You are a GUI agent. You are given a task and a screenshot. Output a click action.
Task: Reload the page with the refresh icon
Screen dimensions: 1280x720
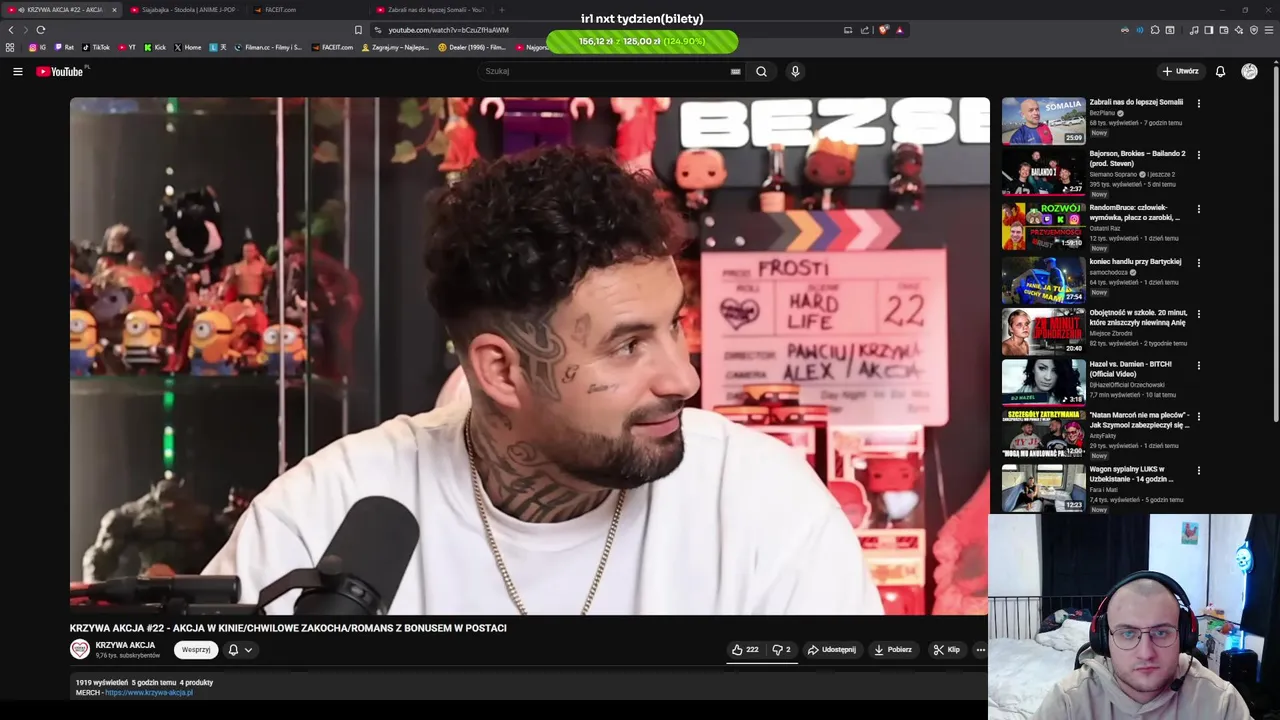[x=40, y=30]
